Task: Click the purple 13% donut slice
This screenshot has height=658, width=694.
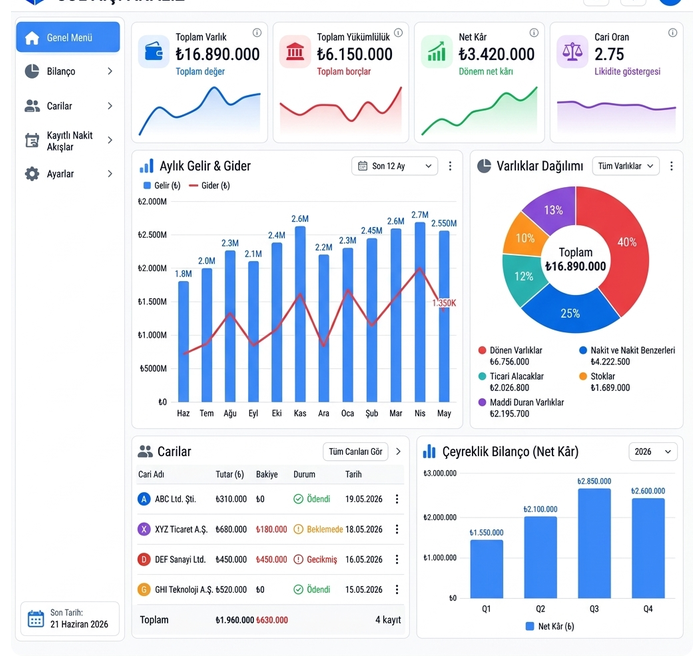Action: [553, 210]
